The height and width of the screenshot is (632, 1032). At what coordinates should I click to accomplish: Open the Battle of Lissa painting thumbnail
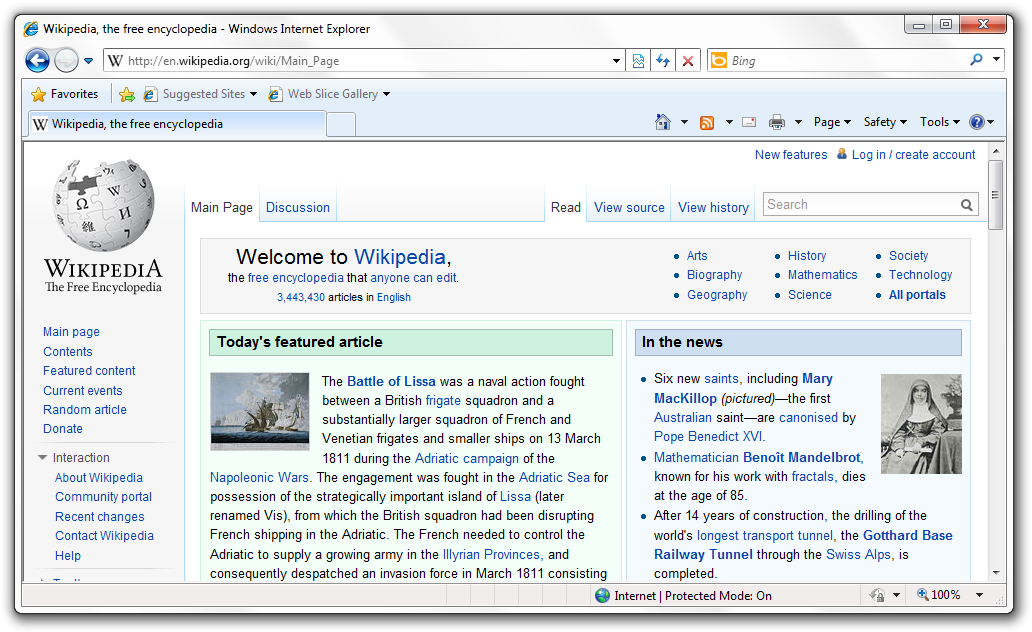(x=259, y=411)
